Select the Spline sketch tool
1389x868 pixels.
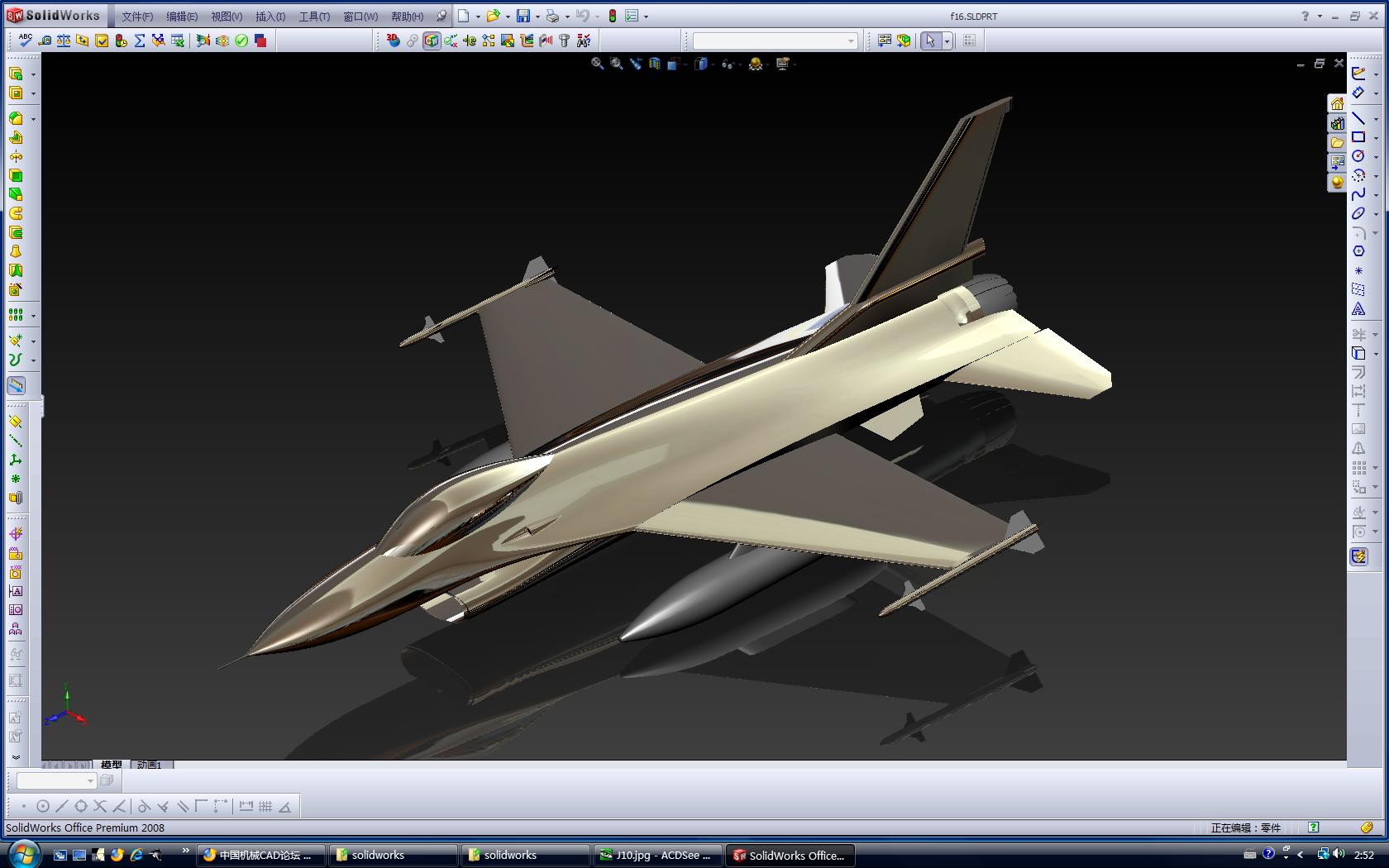pyautogui.click(x=1358, y=193)
